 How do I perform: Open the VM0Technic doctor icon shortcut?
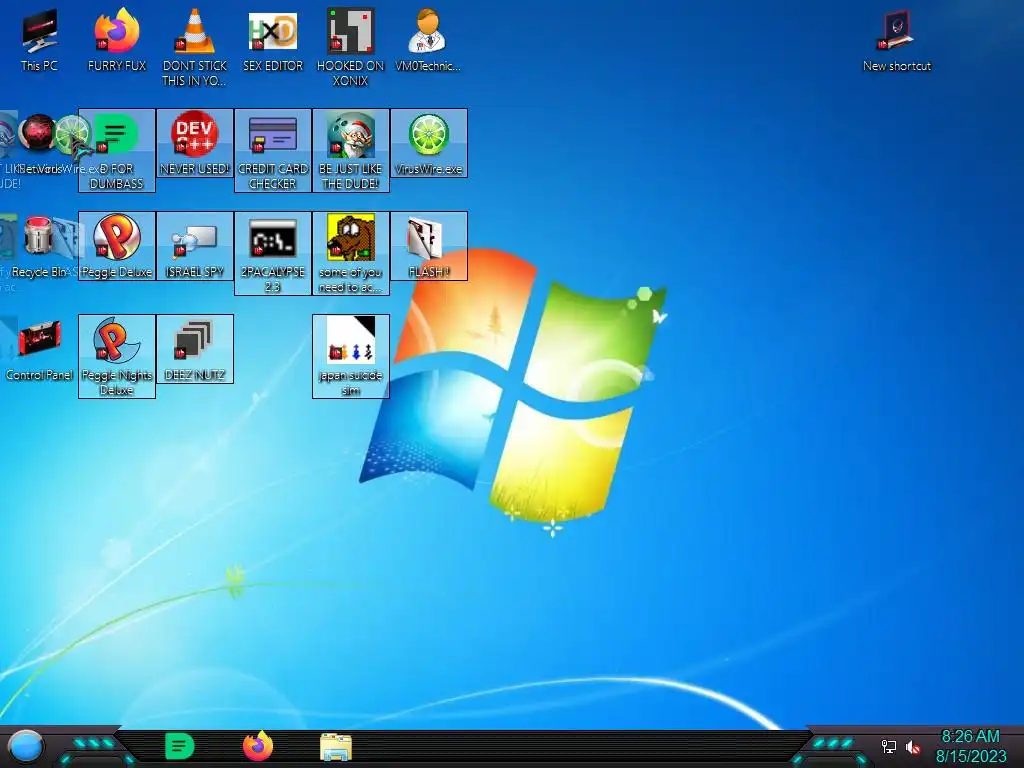pyautogui.click(x=428, y=40)
